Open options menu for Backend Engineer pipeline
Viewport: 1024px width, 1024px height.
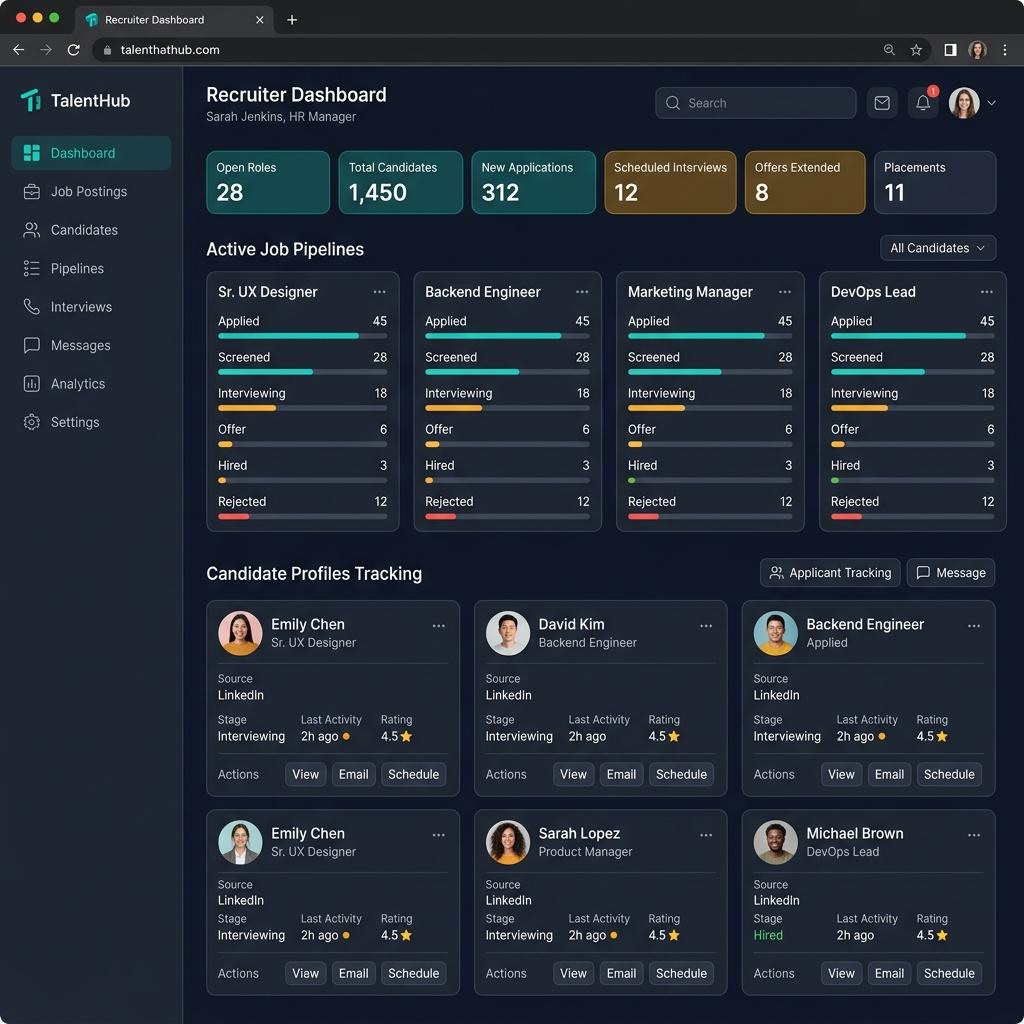[x=582, y=292]
